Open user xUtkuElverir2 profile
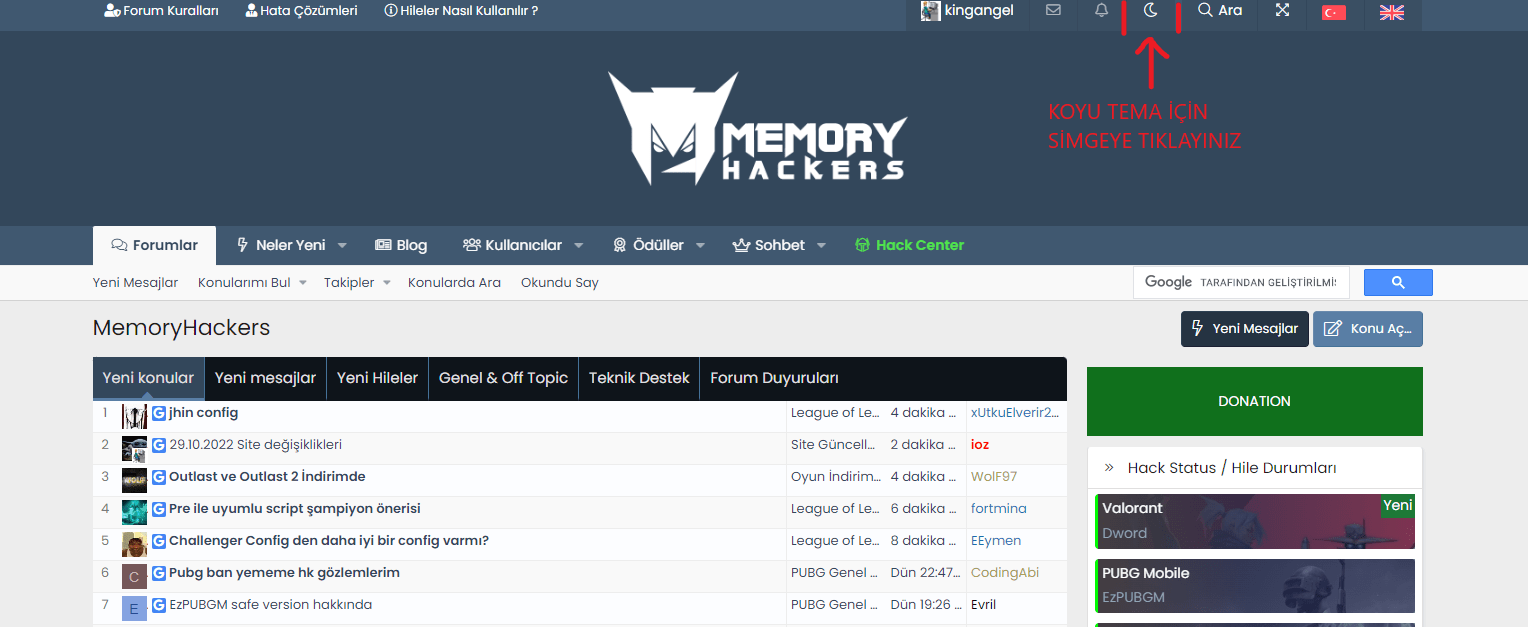Viewport: 1528px width, 627px height. tap(1014, 412)
